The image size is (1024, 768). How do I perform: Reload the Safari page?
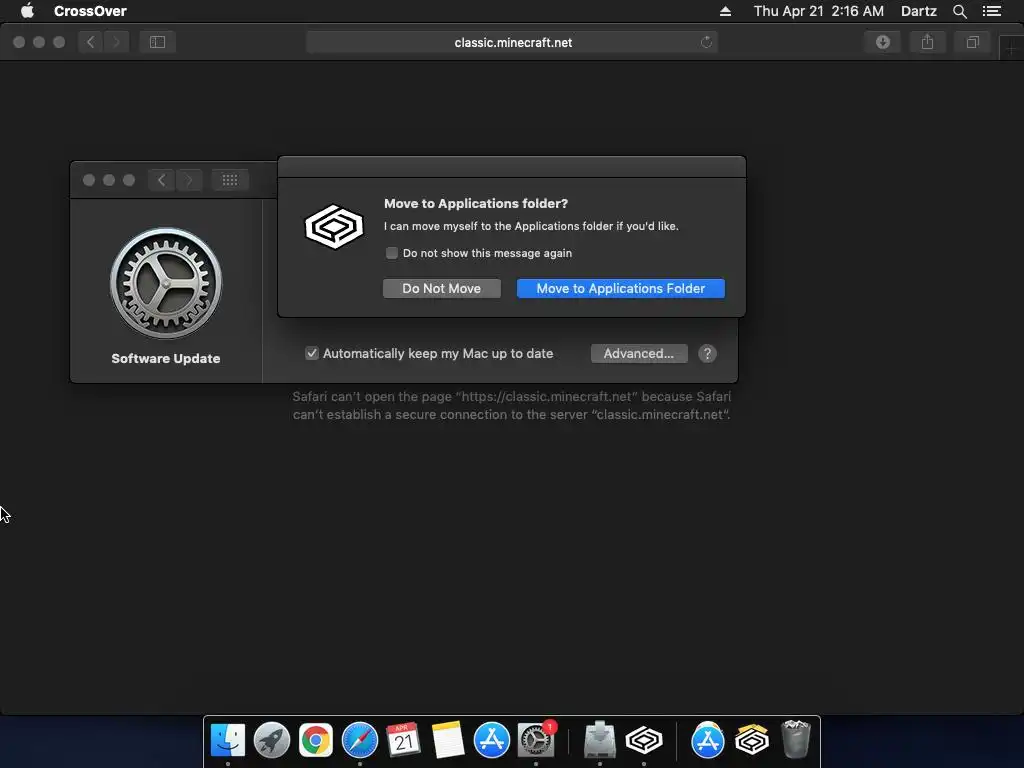click(x=706, y=42)
